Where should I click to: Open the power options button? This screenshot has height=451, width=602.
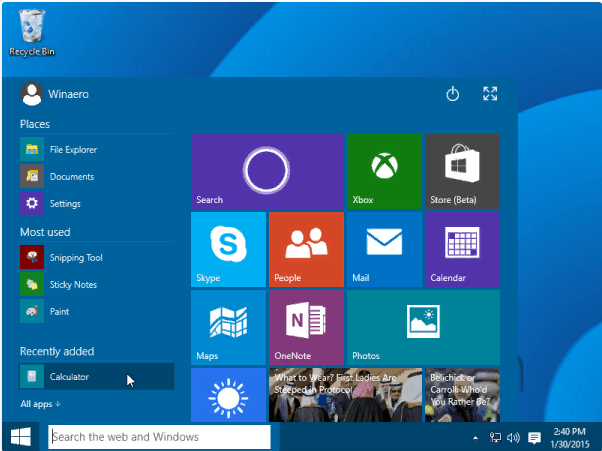453,94
